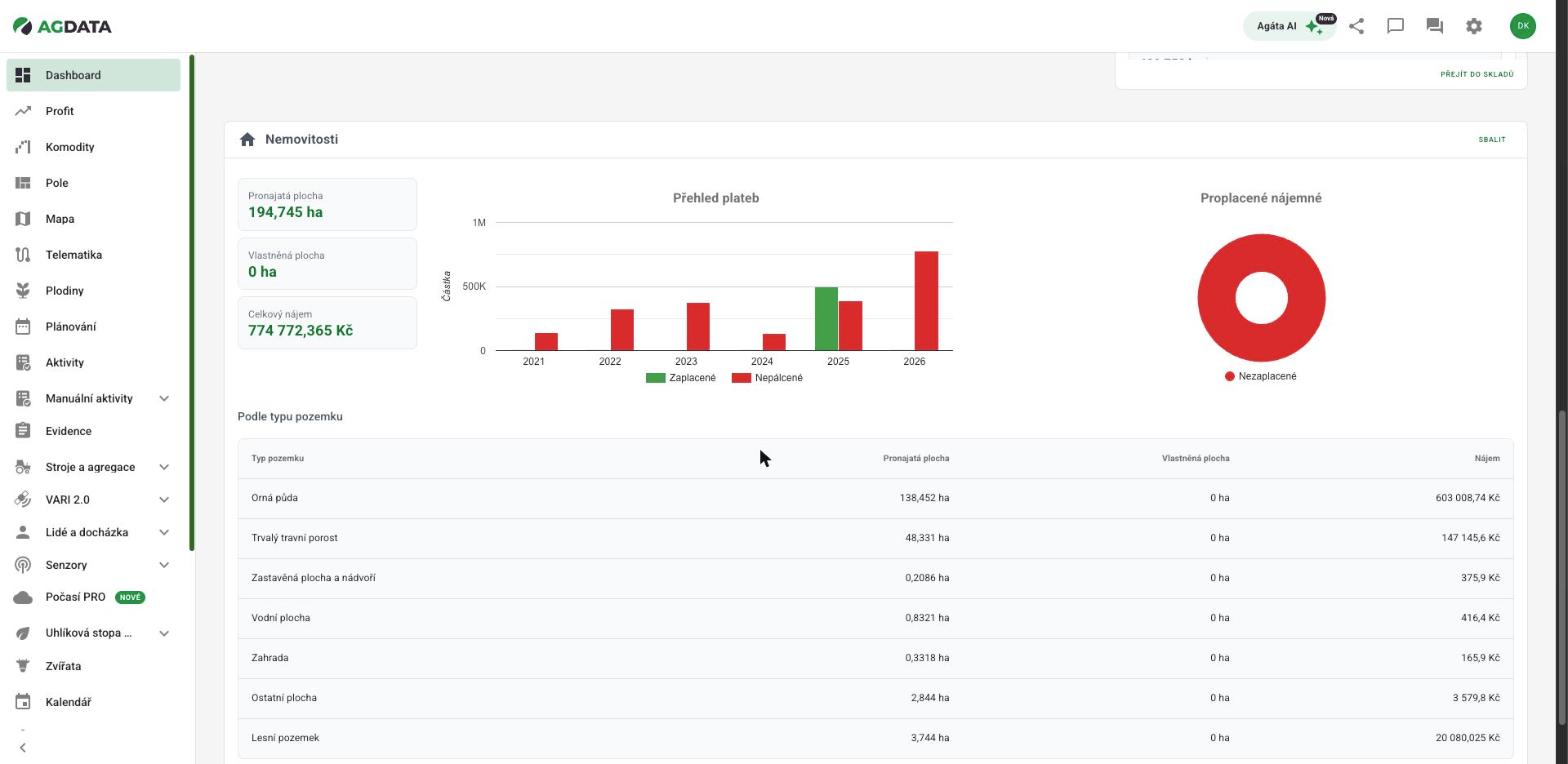This screenshot has width=1568, height=764.
Task: Expand Lidé a docházka submenu
Action: [x=164, y=532]
